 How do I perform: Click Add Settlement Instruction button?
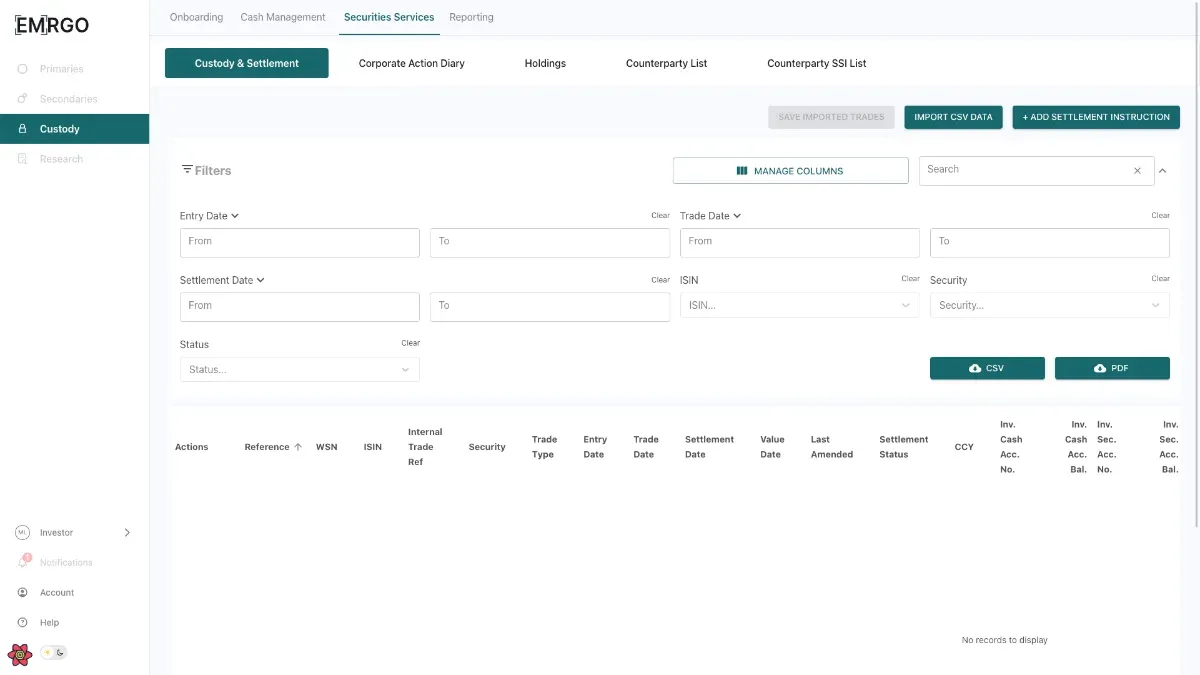[1096, 117]
